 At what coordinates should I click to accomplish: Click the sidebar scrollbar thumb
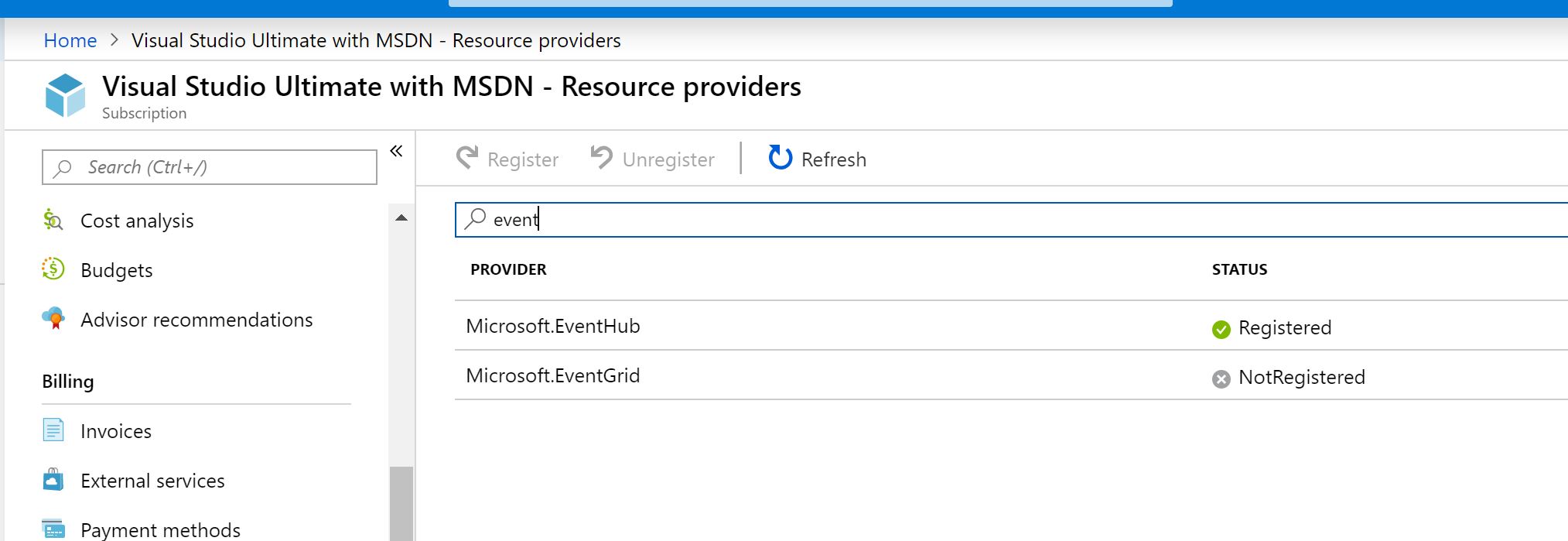coord(401,504)
